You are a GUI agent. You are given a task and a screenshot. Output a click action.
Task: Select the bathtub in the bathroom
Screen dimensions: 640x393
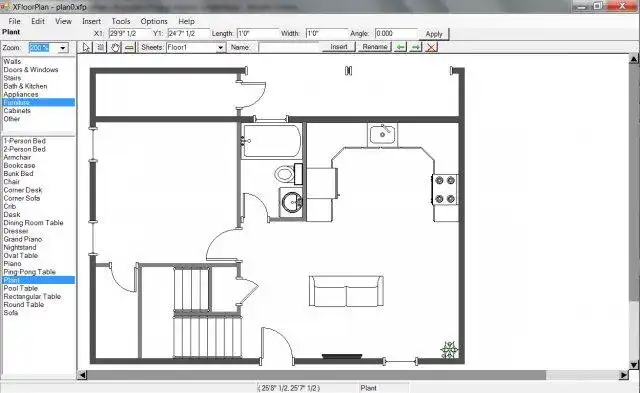(x=271, y=141)
